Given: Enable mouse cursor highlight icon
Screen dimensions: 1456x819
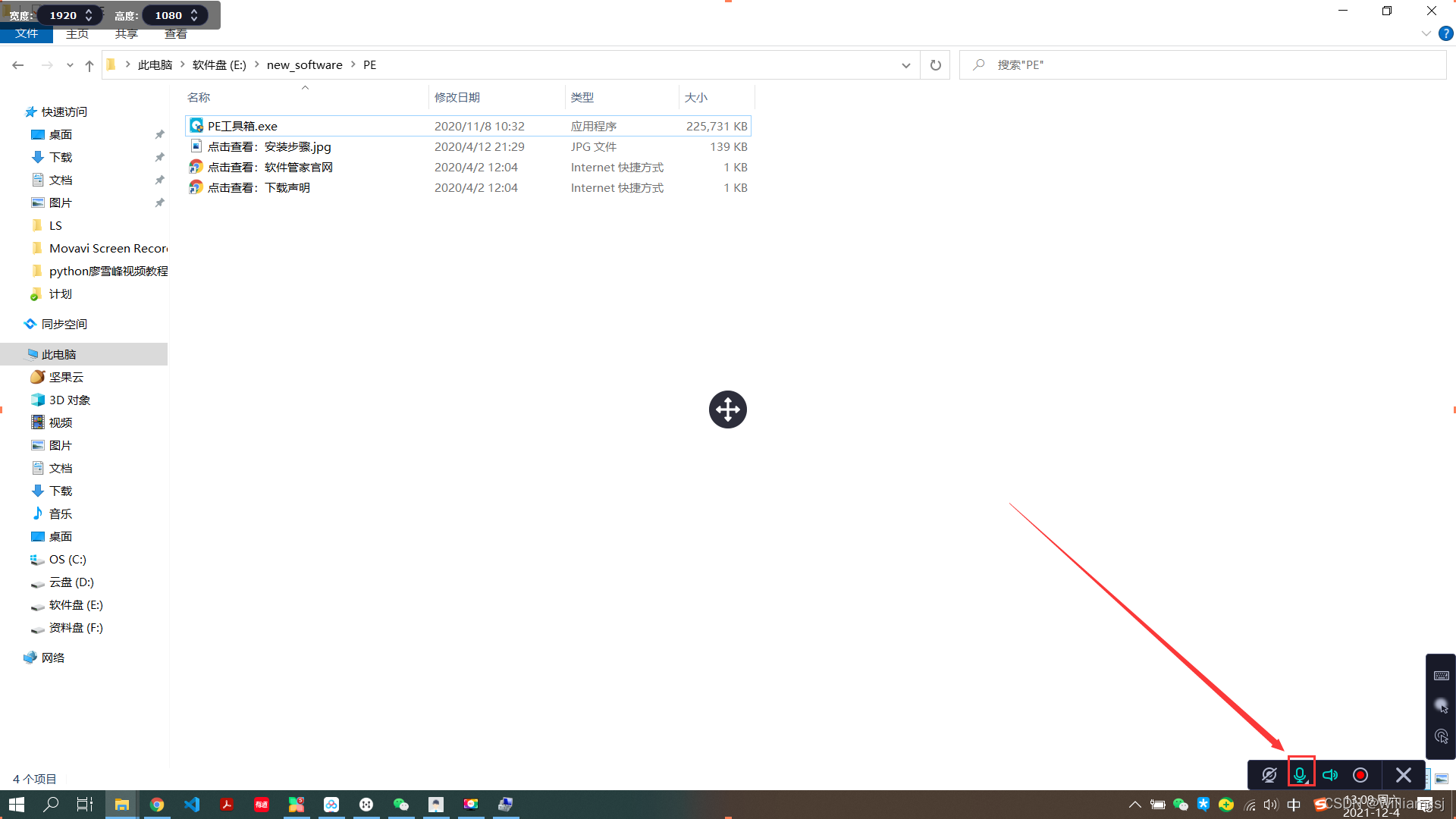Looking at the screenshot, I should pos(1442,706).
